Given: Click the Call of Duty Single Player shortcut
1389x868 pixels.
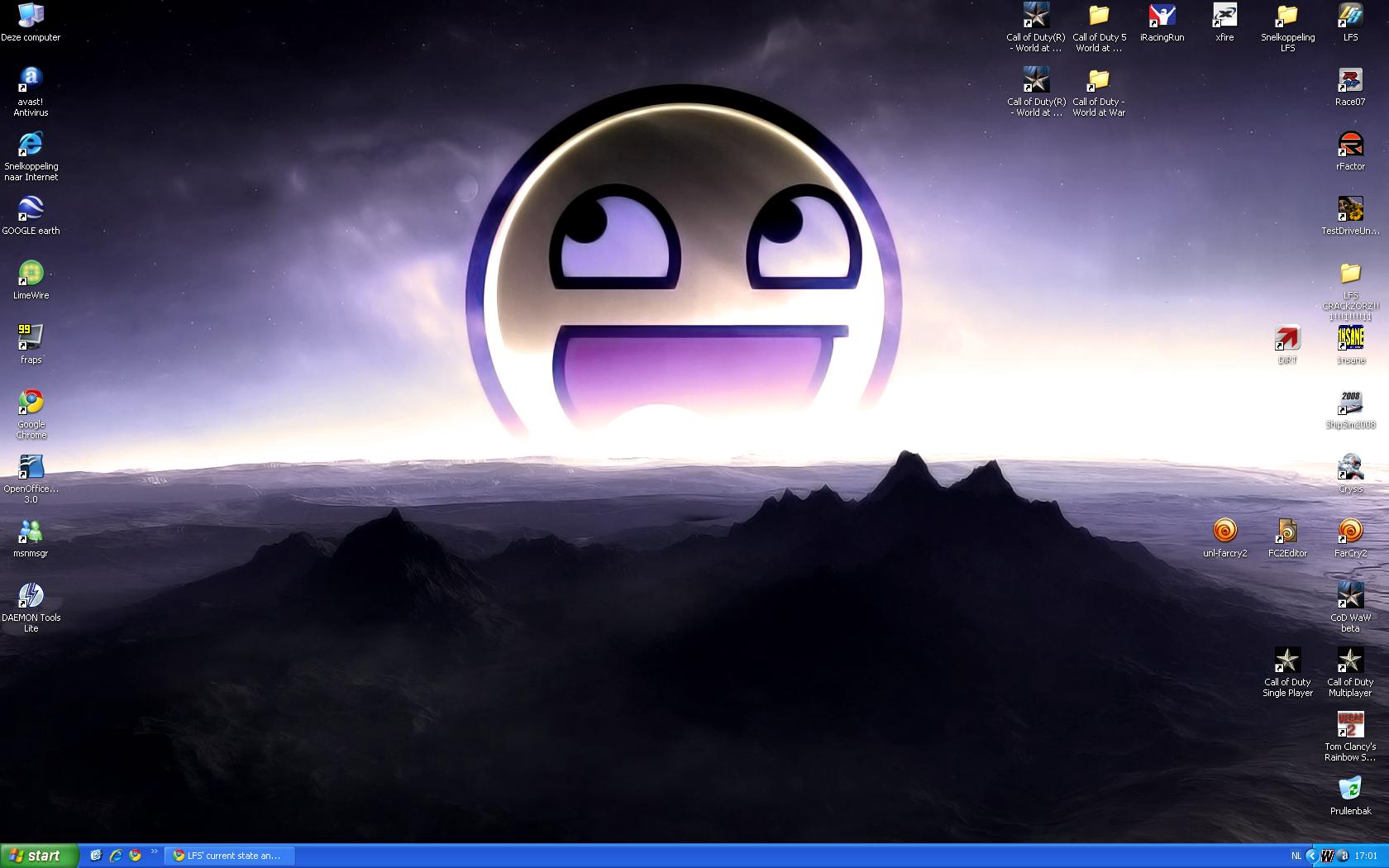Looking at the screenshot, I should pyautogui.click(x=1287, y=672).
